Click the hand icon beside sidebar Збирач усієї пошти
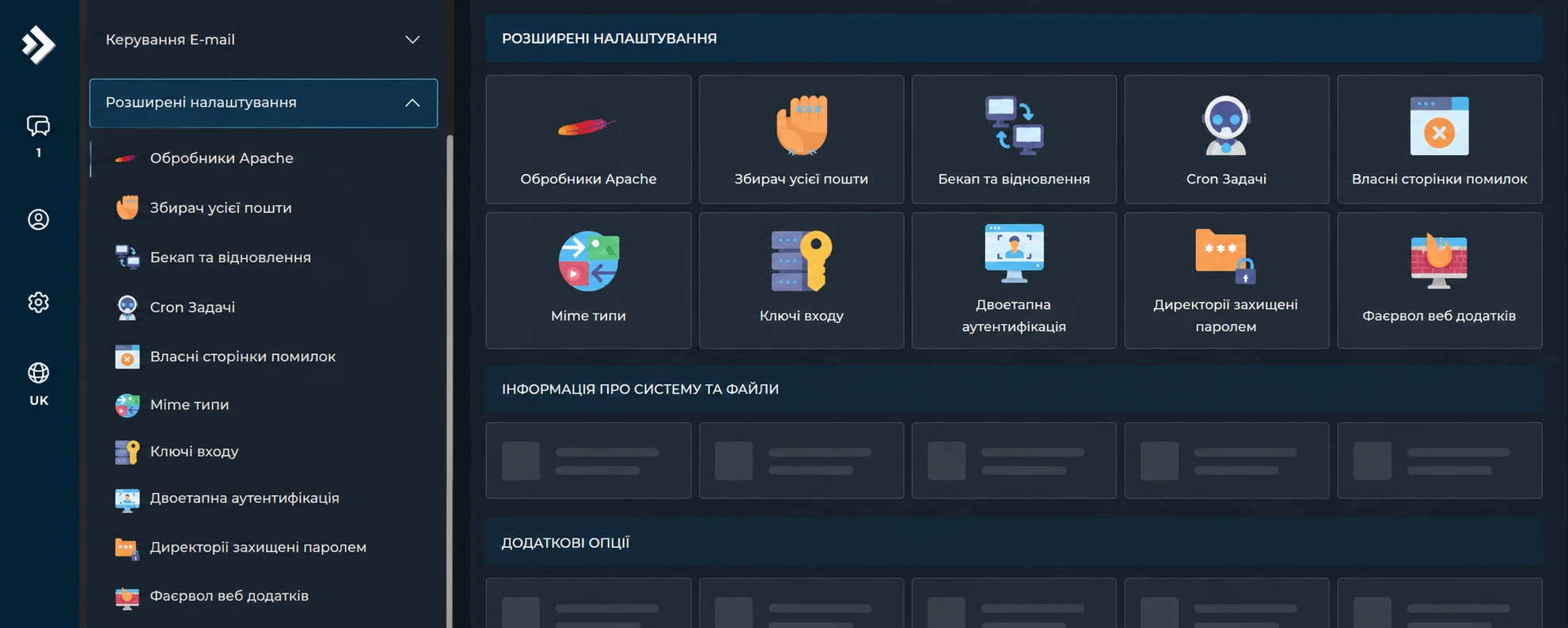This screenshot has height=628, width=1568. point(127,207)
